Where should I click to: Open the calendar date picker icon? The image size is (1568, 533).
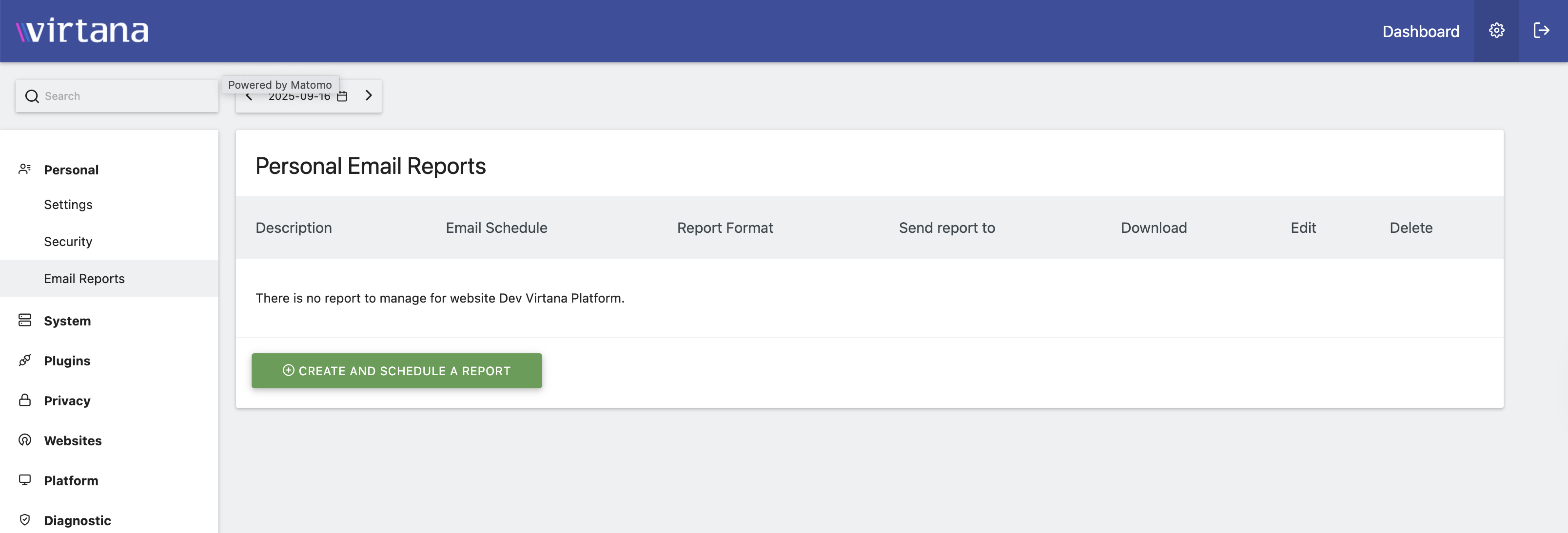click(x=342, y=96)
